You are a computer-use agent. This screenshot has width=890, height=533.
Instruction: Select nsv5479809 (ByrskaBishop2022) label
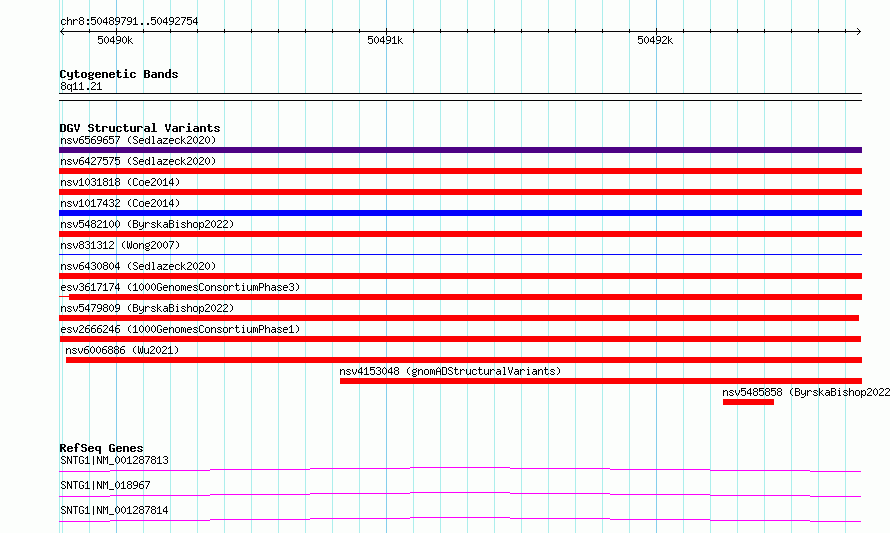pyautogui.click(x=147, y=308)
